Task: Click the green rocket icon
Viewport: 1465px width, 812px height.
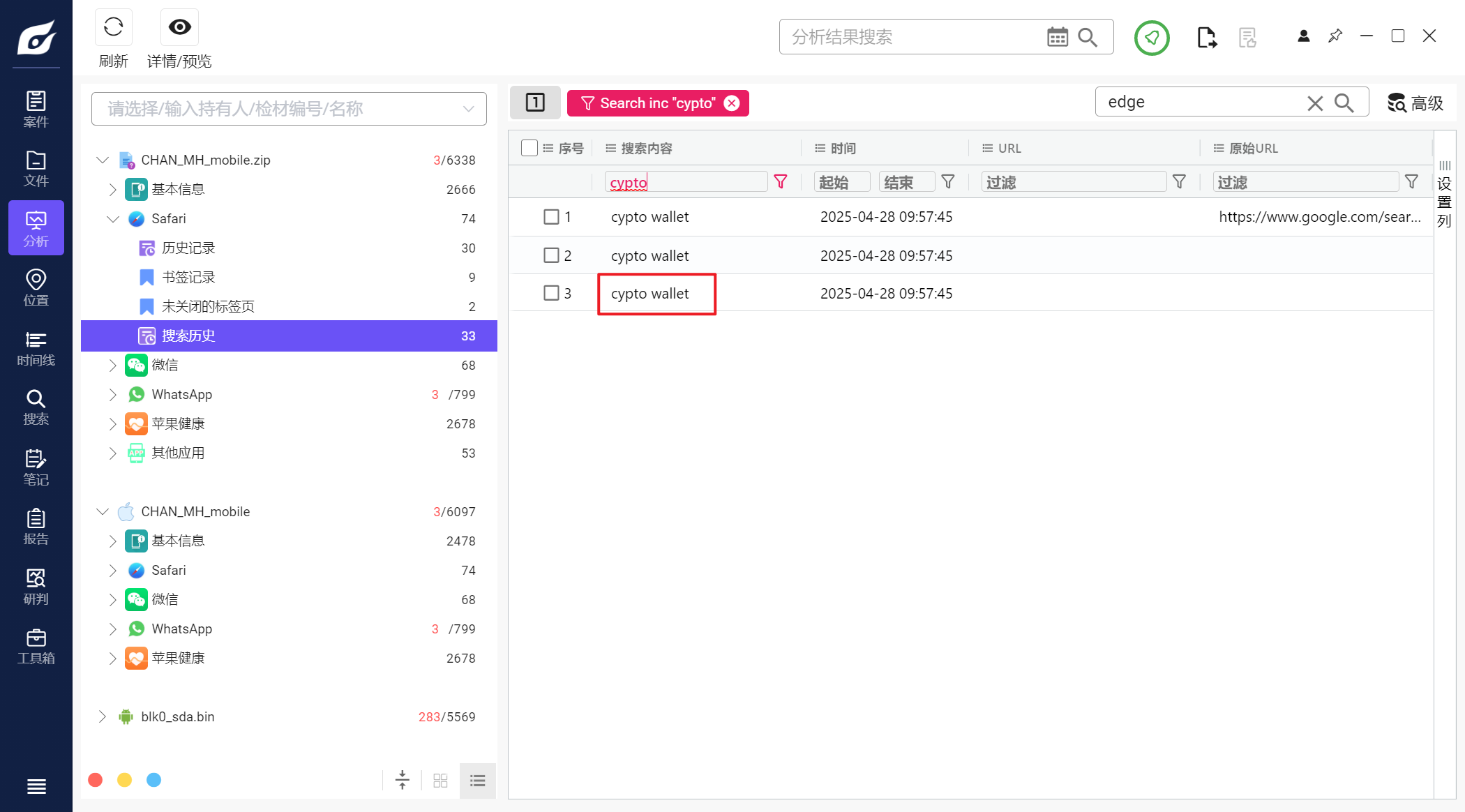Action: (1151, 38)
